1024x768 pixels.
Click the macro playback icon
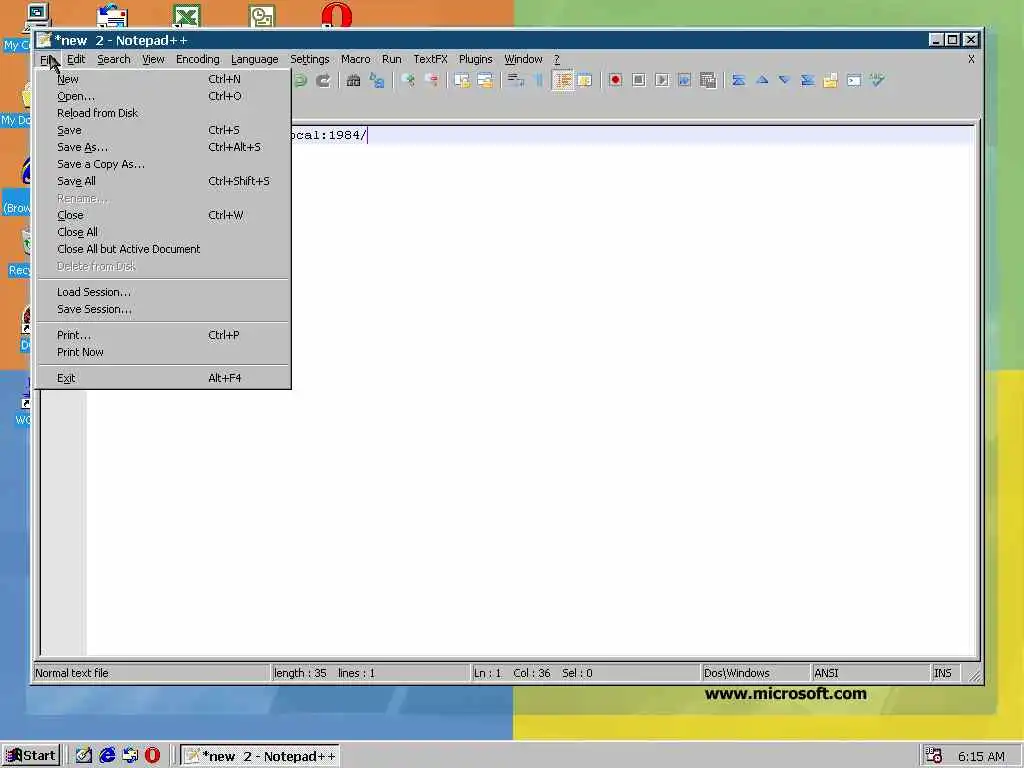pos(662,80)
